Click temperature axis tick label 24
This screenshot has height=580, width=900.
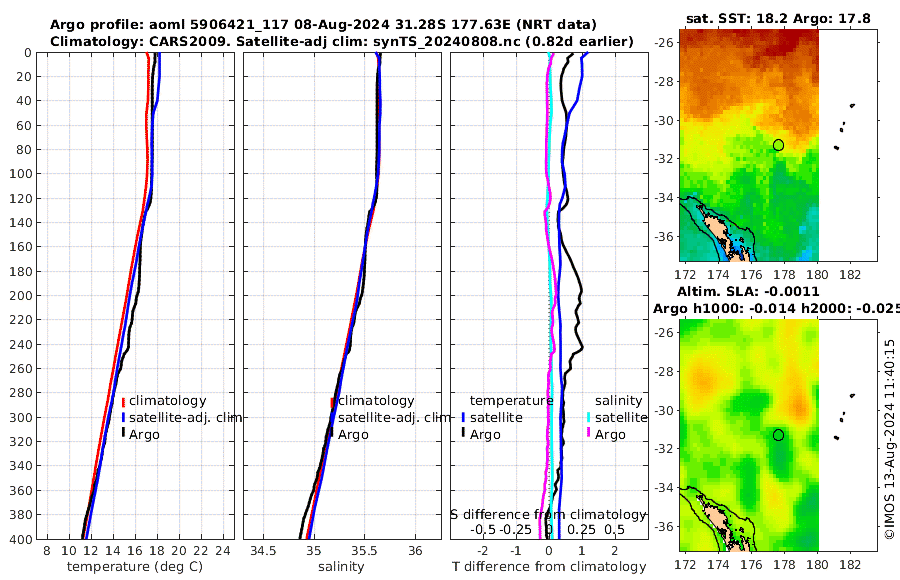click(x=223, y=551)
